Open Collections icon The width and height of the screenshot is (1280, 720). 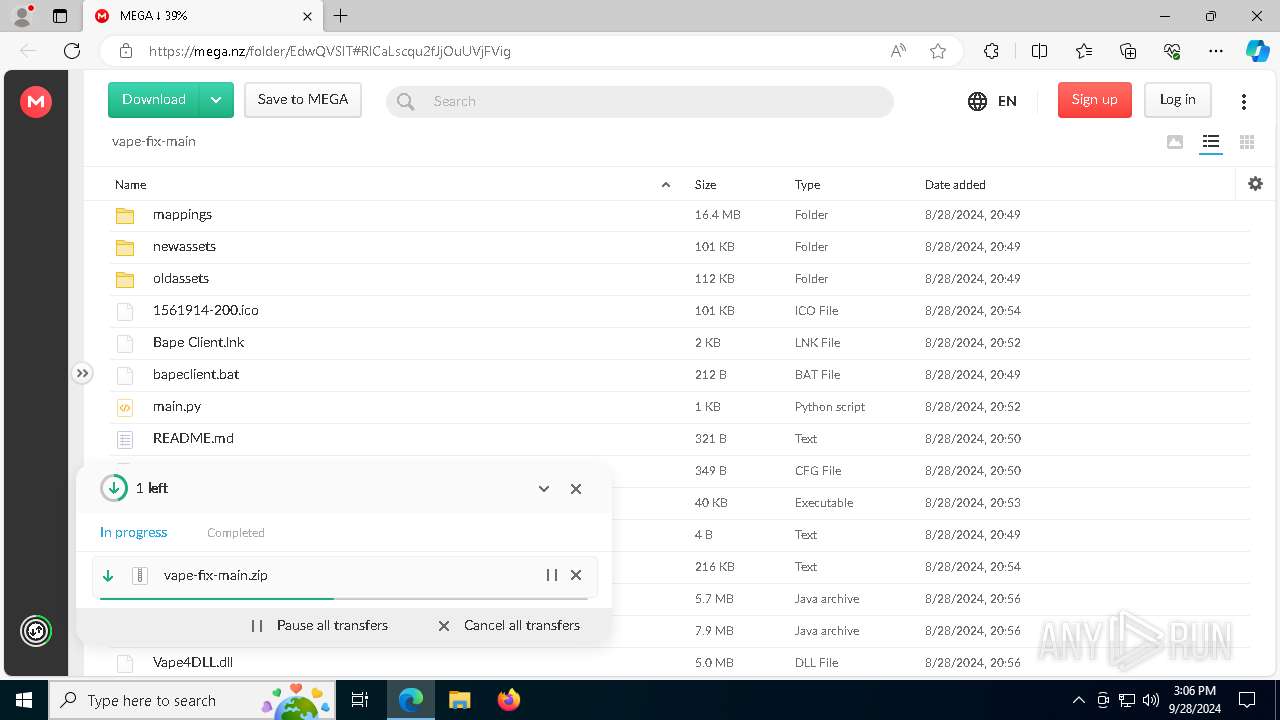click(1128, 51)
